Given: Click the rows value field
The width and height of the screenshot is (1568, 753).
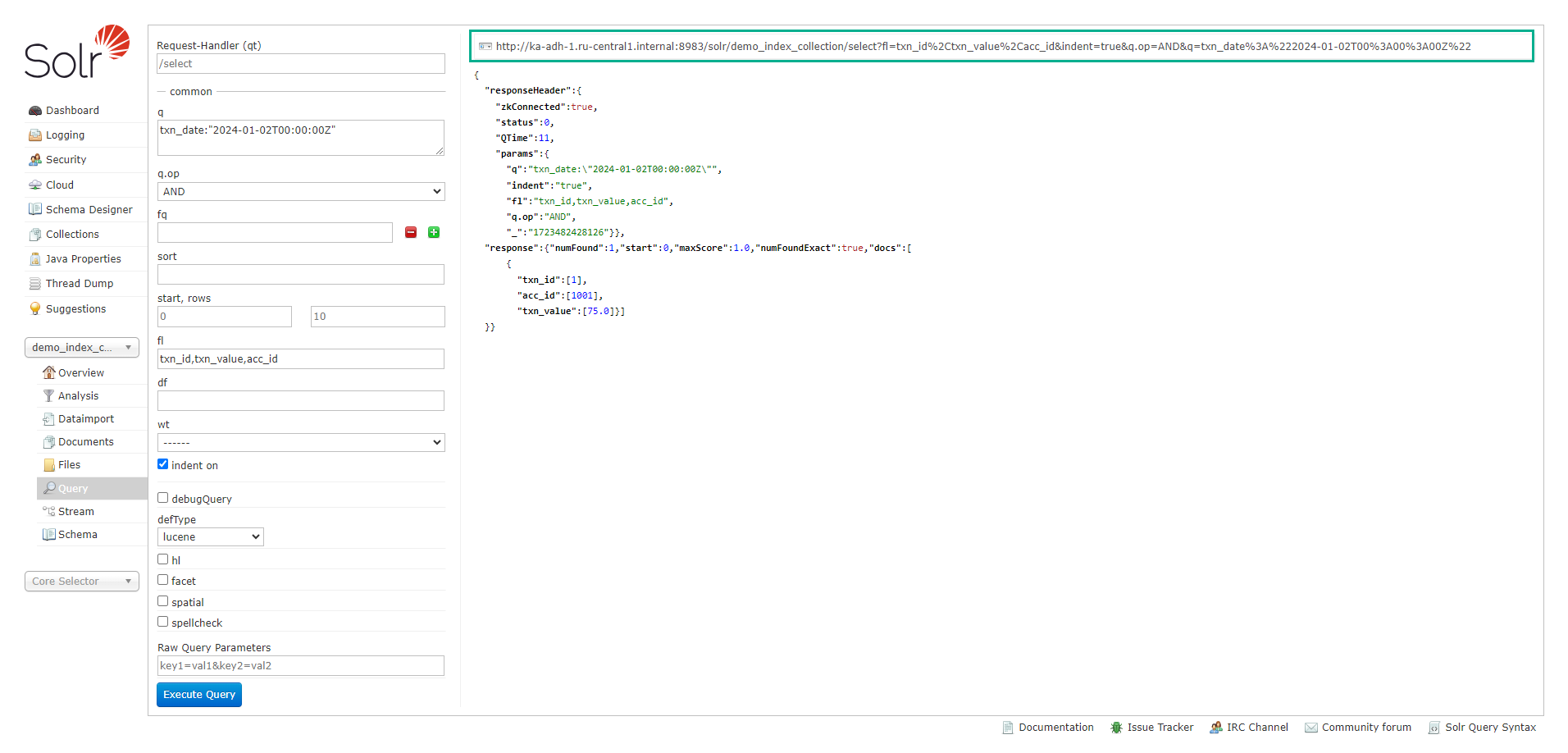Looking at the screenshot, I should [378, 317].
